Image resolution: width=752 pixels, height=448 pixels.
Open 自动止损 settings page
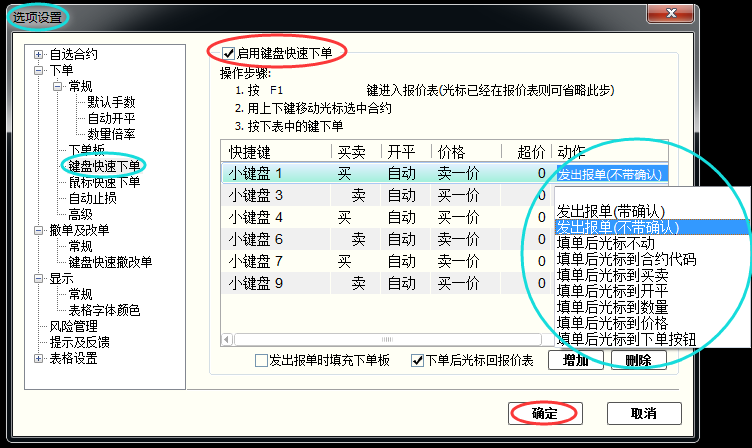tap(93, 198)
